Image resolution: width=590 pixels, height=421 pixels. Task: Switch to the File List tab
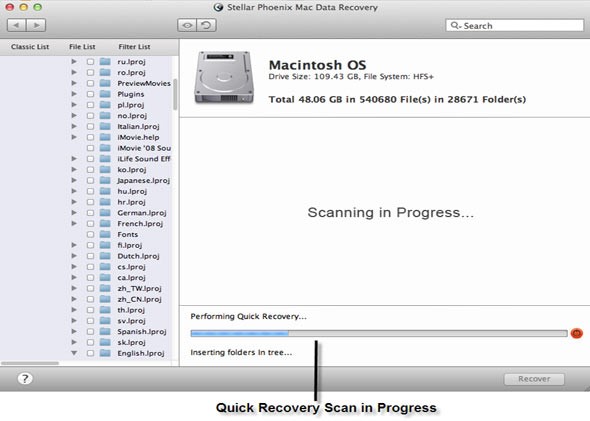click(82, 47)
